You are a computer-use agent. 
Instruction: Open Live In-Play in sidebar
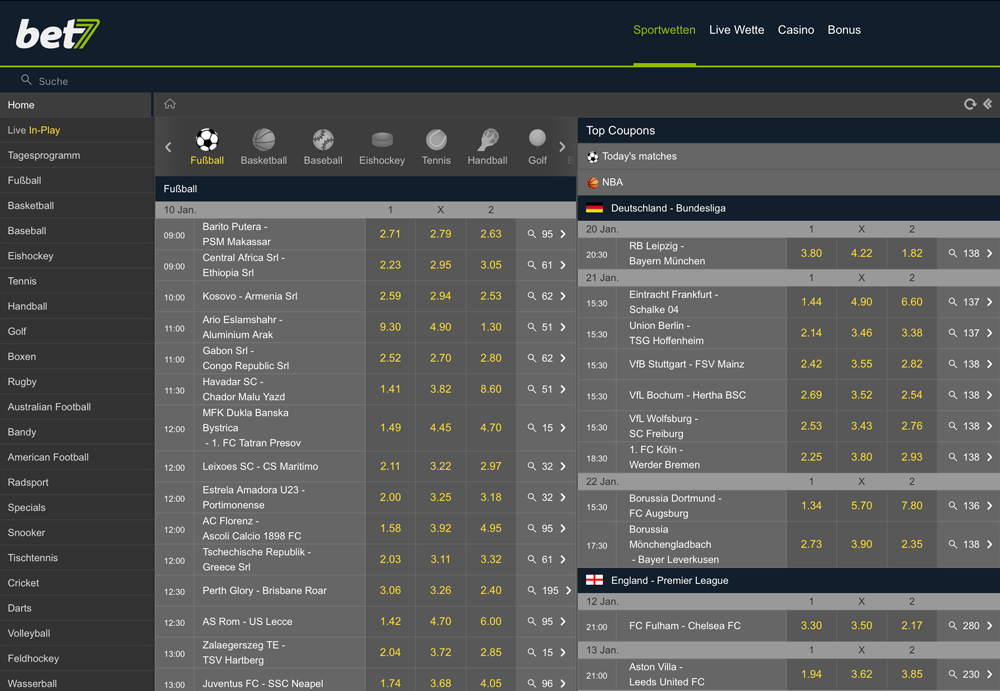tap(77, 130)
